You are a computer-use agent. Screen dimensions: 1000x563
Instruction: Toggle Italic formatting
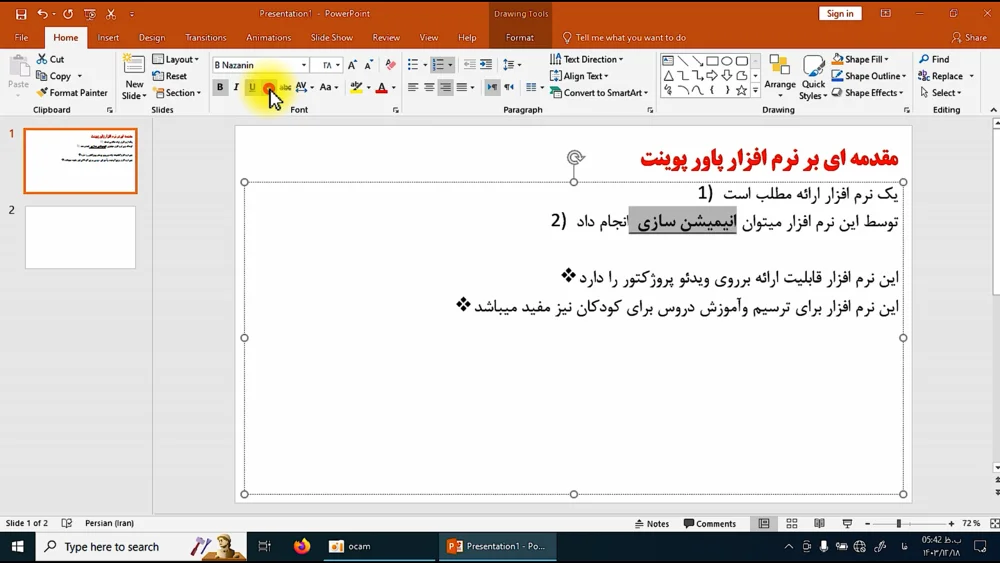pos(236,87)
